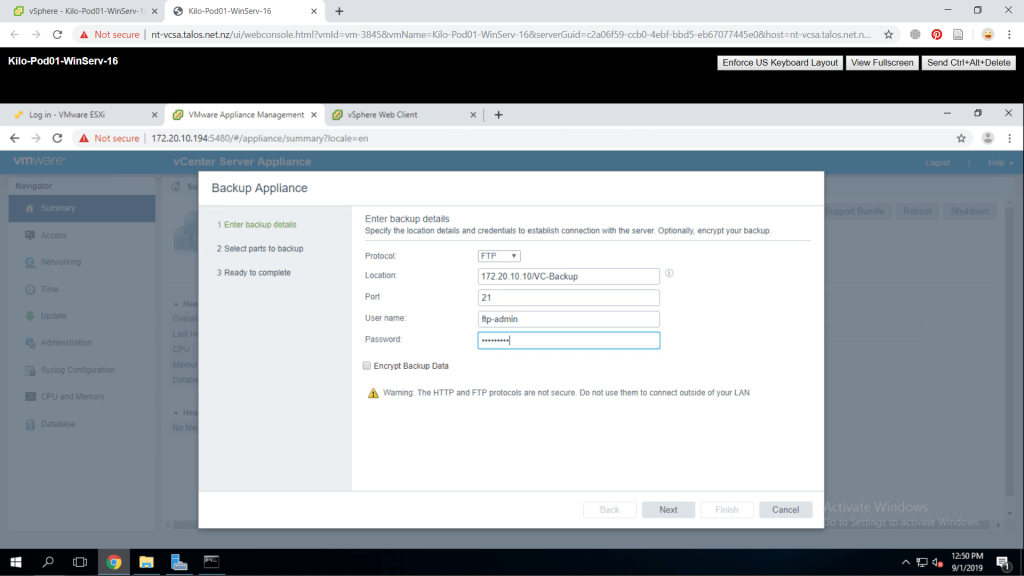Click Send Ctrl+Alt+Delete button
The width and height of the screenshot is (1024, 576).
pyautogui.click(x=968, y=63)
